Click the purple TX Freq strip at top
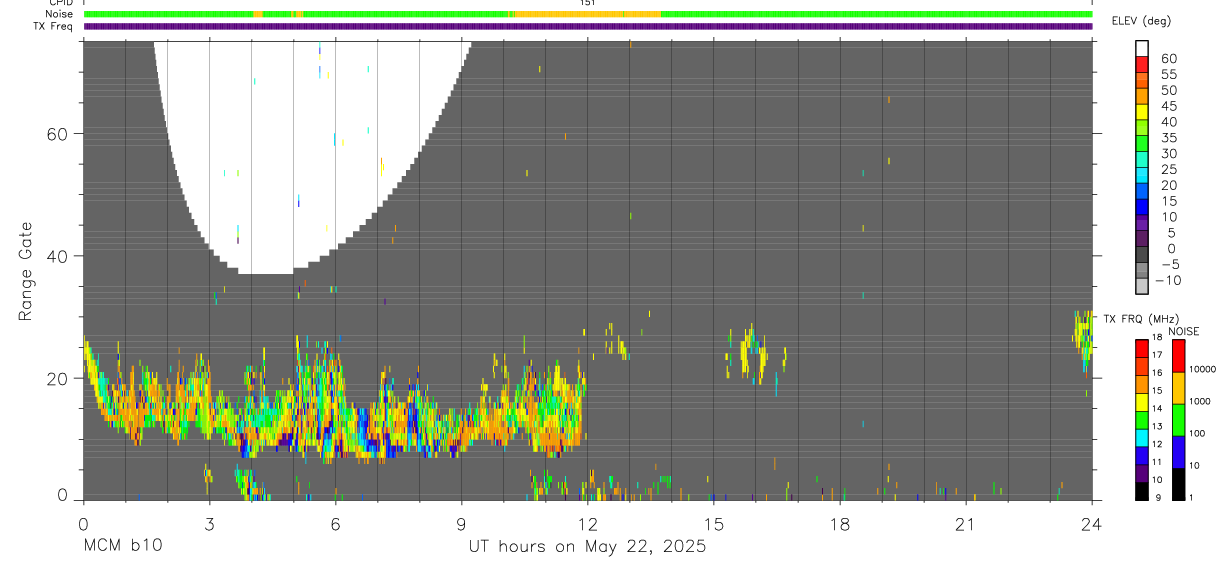1228x567 pixels. pos(588,26)
